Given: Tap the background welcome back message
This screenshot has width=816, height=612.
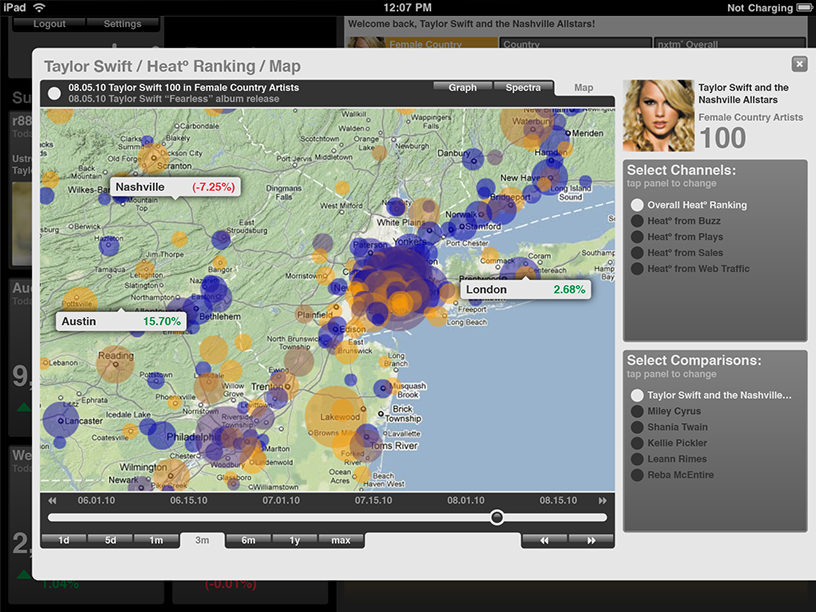Looking at the screenshot, I should point(471,24).
